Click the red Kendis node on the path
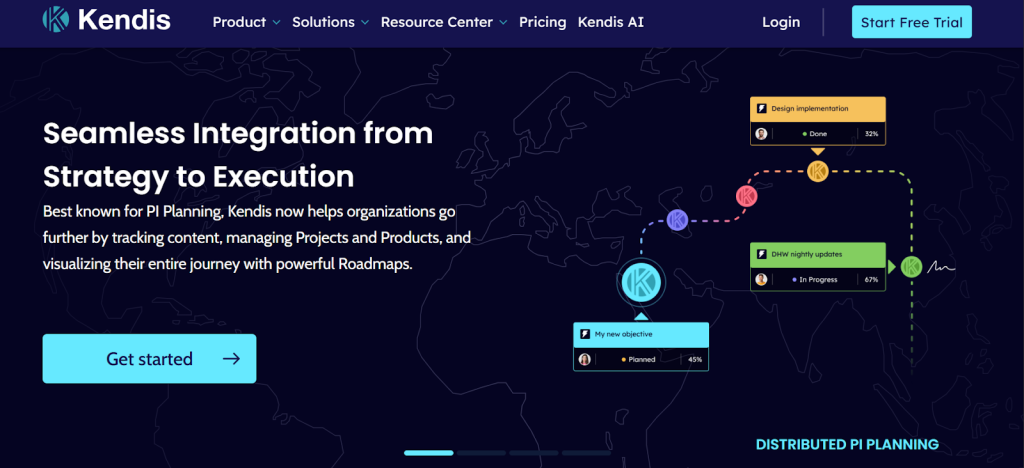The image size is (1024, 468). pyautogui.click(x=746, y=195)
